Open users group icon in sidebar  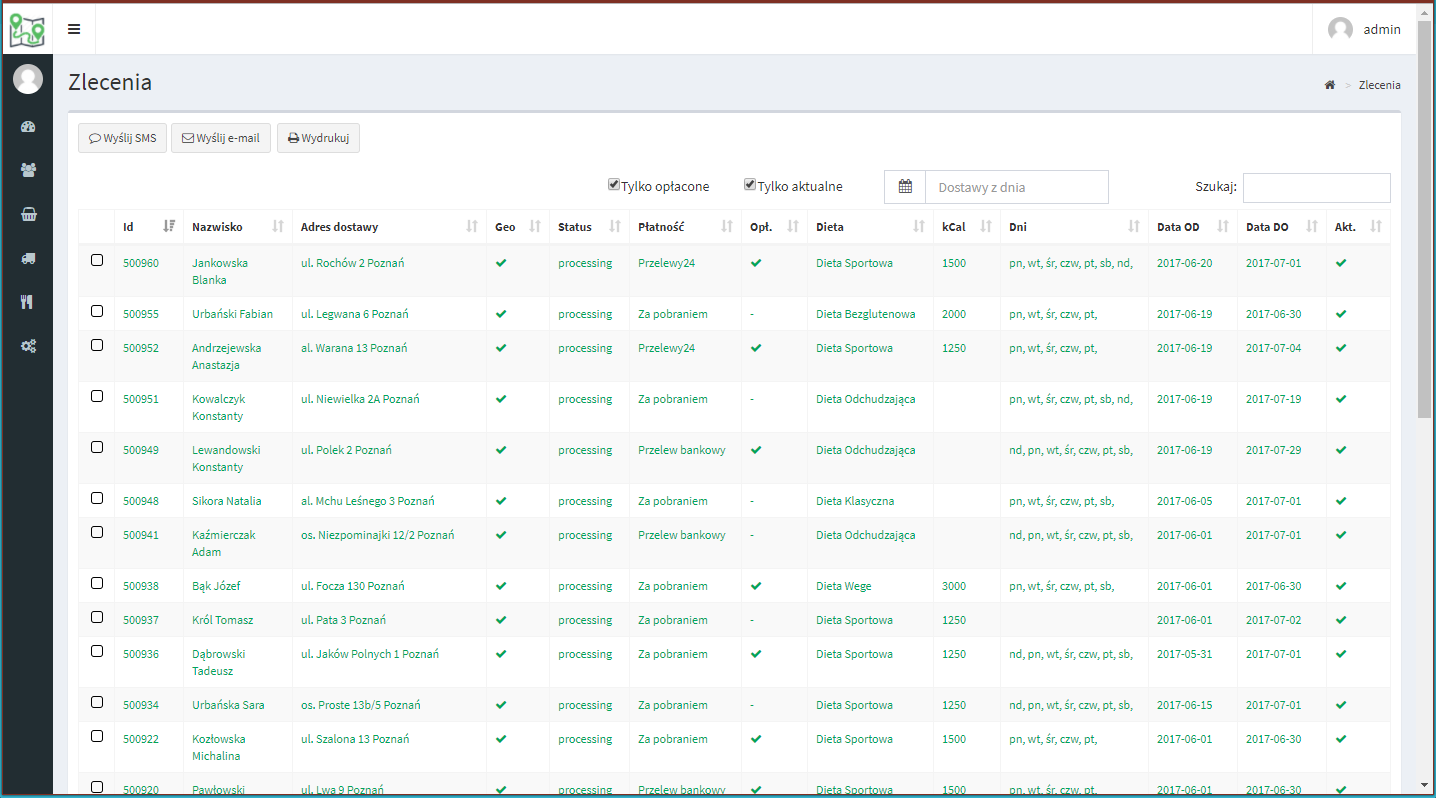[x=28, y=170]
